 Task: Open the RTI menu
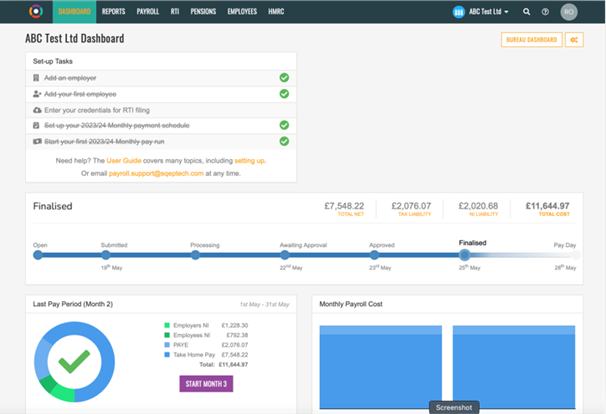pos(175,12)
